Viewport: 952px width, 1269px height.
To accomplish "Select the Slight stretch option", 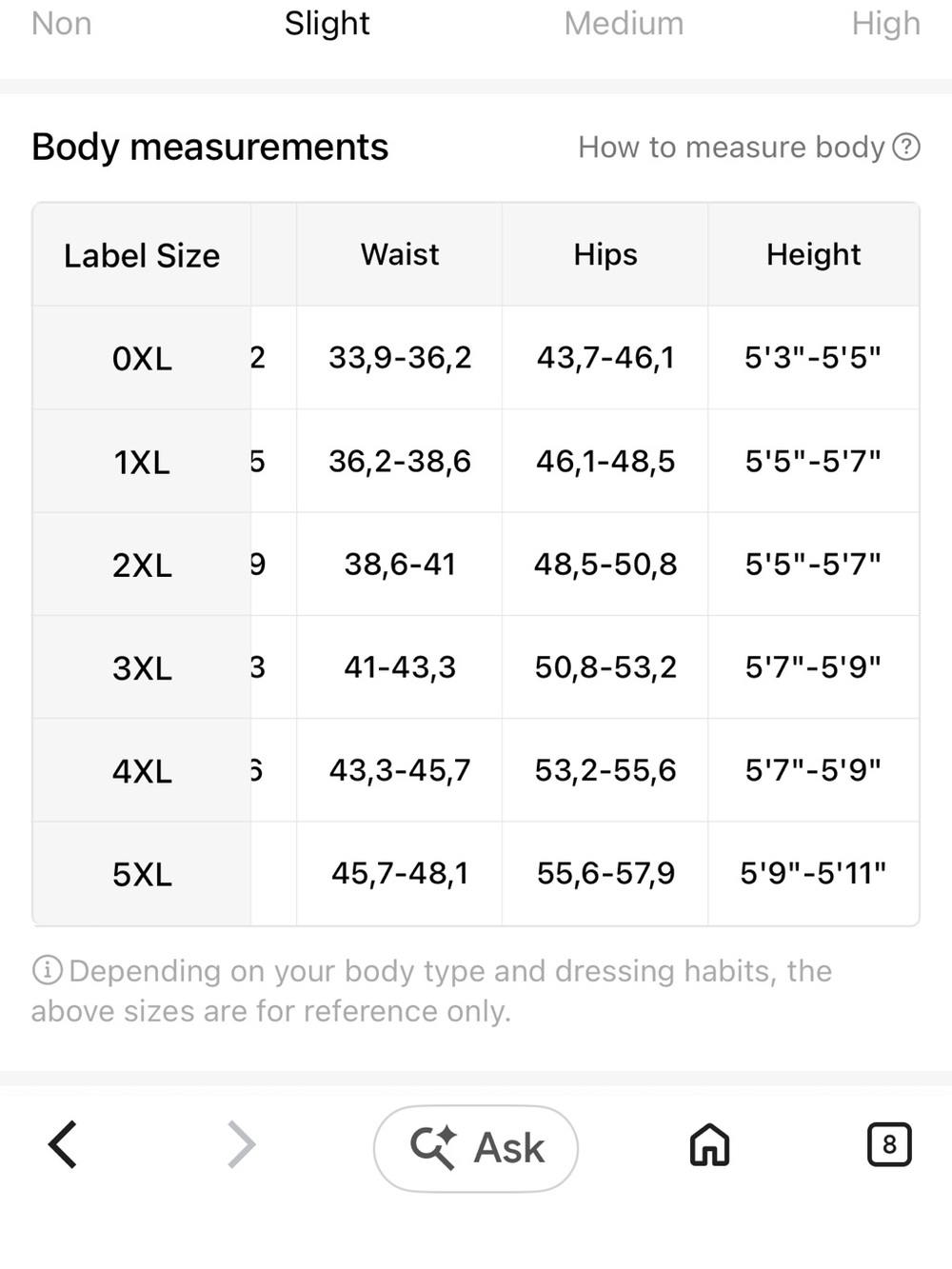I will coord(327,24).
